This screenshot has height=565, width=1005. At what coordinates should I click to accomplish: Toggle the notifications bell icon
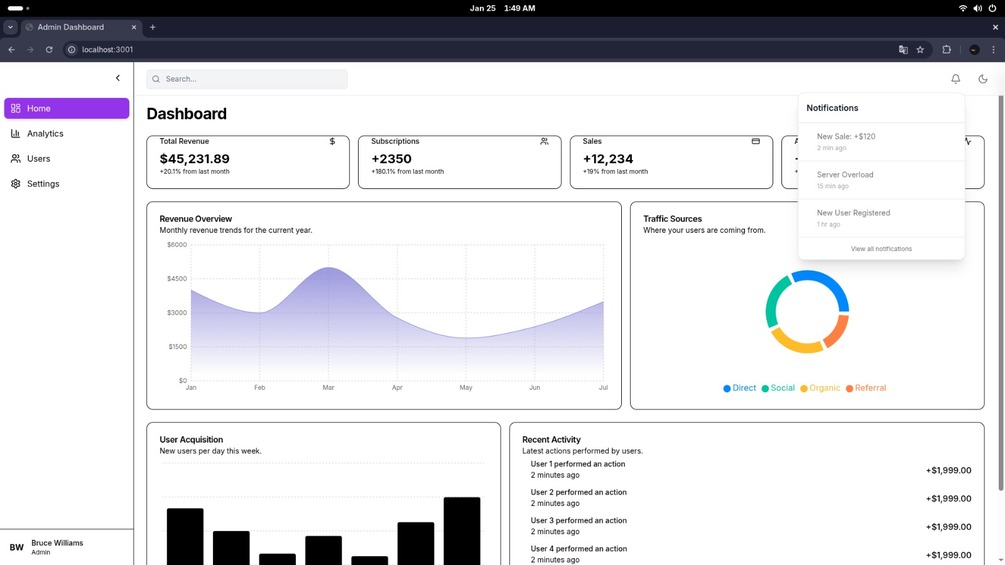(x=956, y=79)
